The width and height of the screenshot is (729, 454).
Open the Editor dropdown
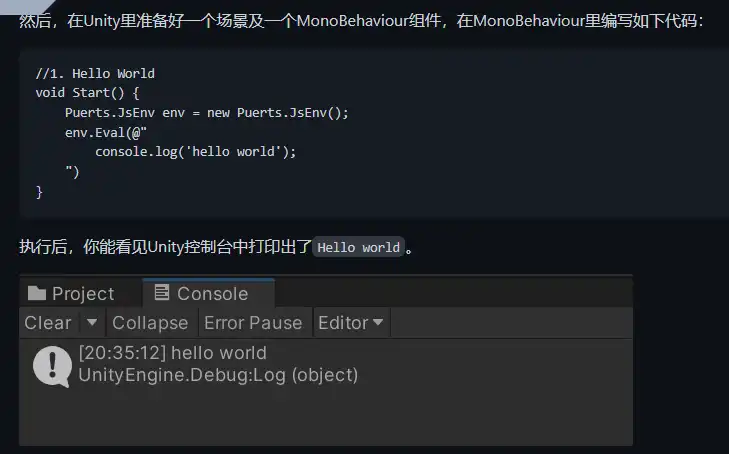click(351, 323)
